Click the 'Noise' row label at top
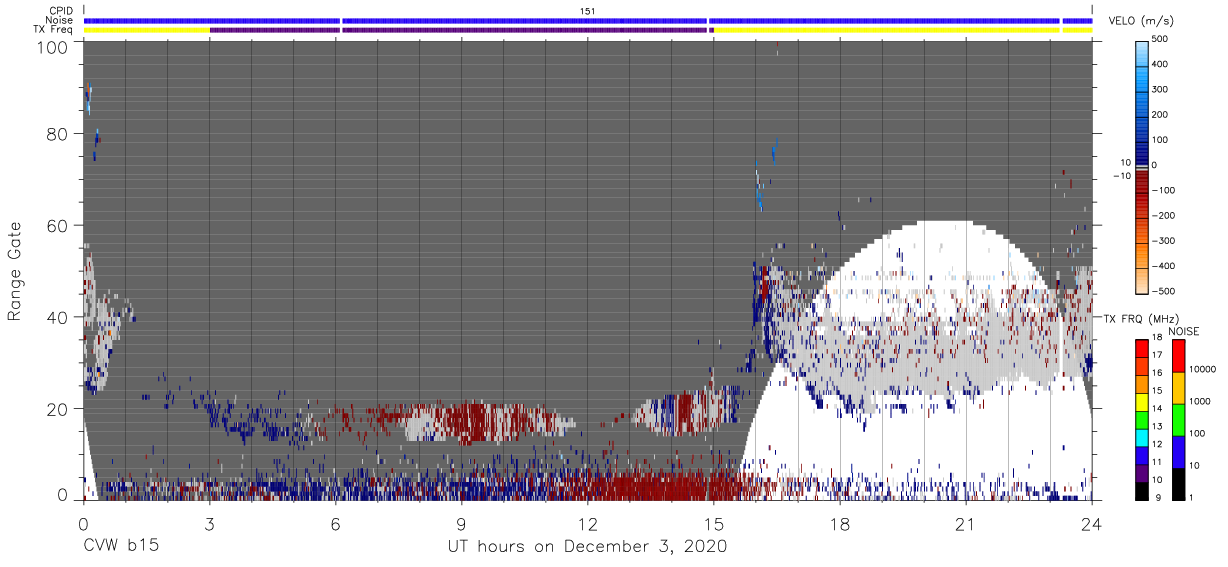This screenshot has height=567, width=1228. tap(58, 20)
